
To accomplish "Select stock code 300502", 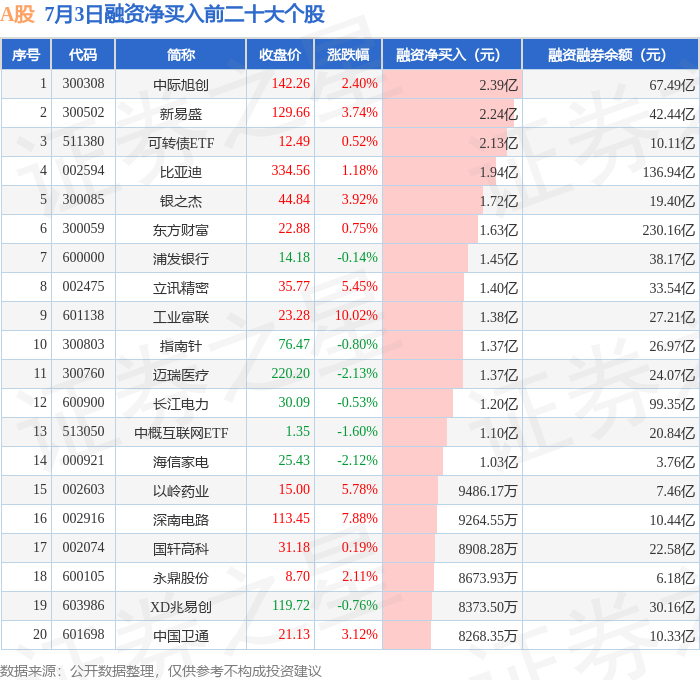I will [x=83, y=112].
